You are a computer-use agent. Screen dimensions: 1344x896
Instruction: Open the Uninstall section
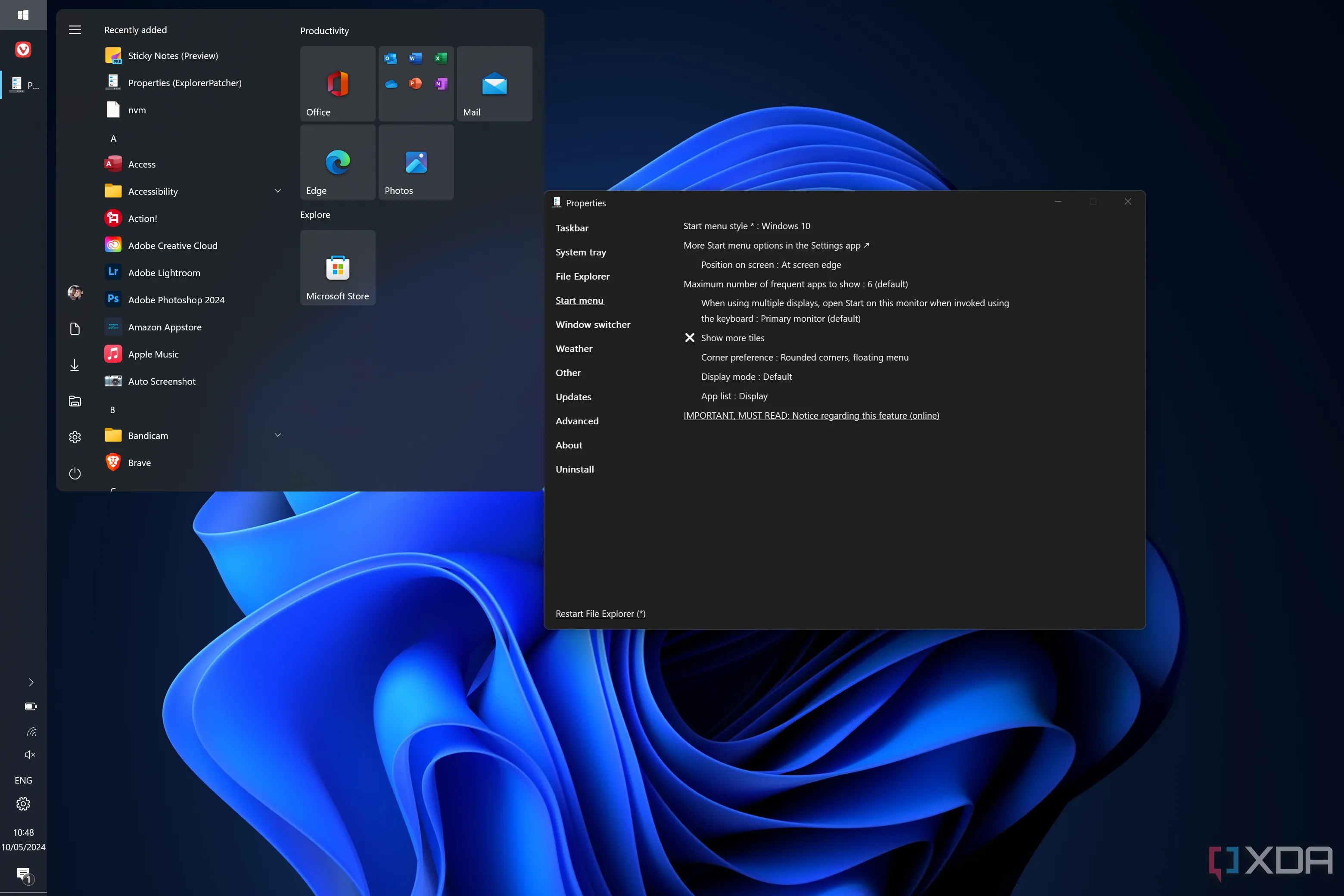click(574, 469)
